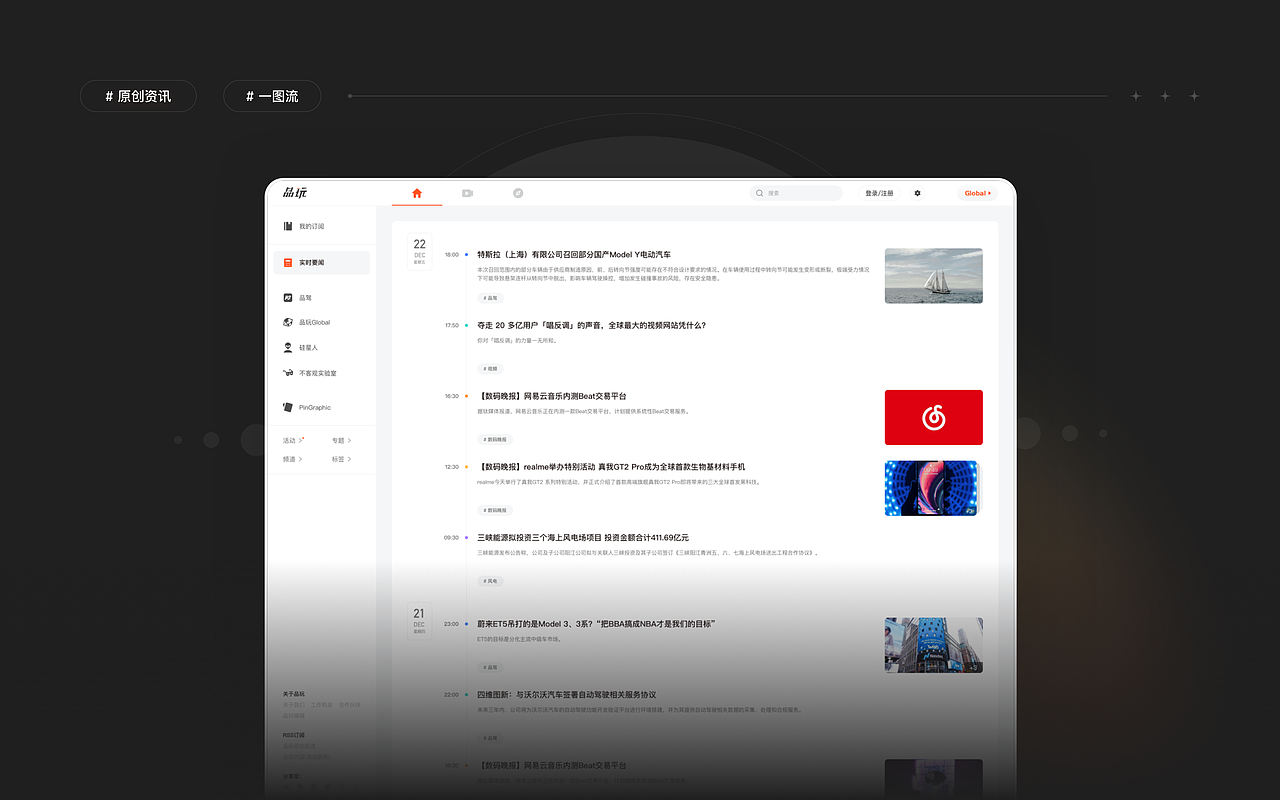Click the 实时要闻 orange icon

tap(288, 262)
